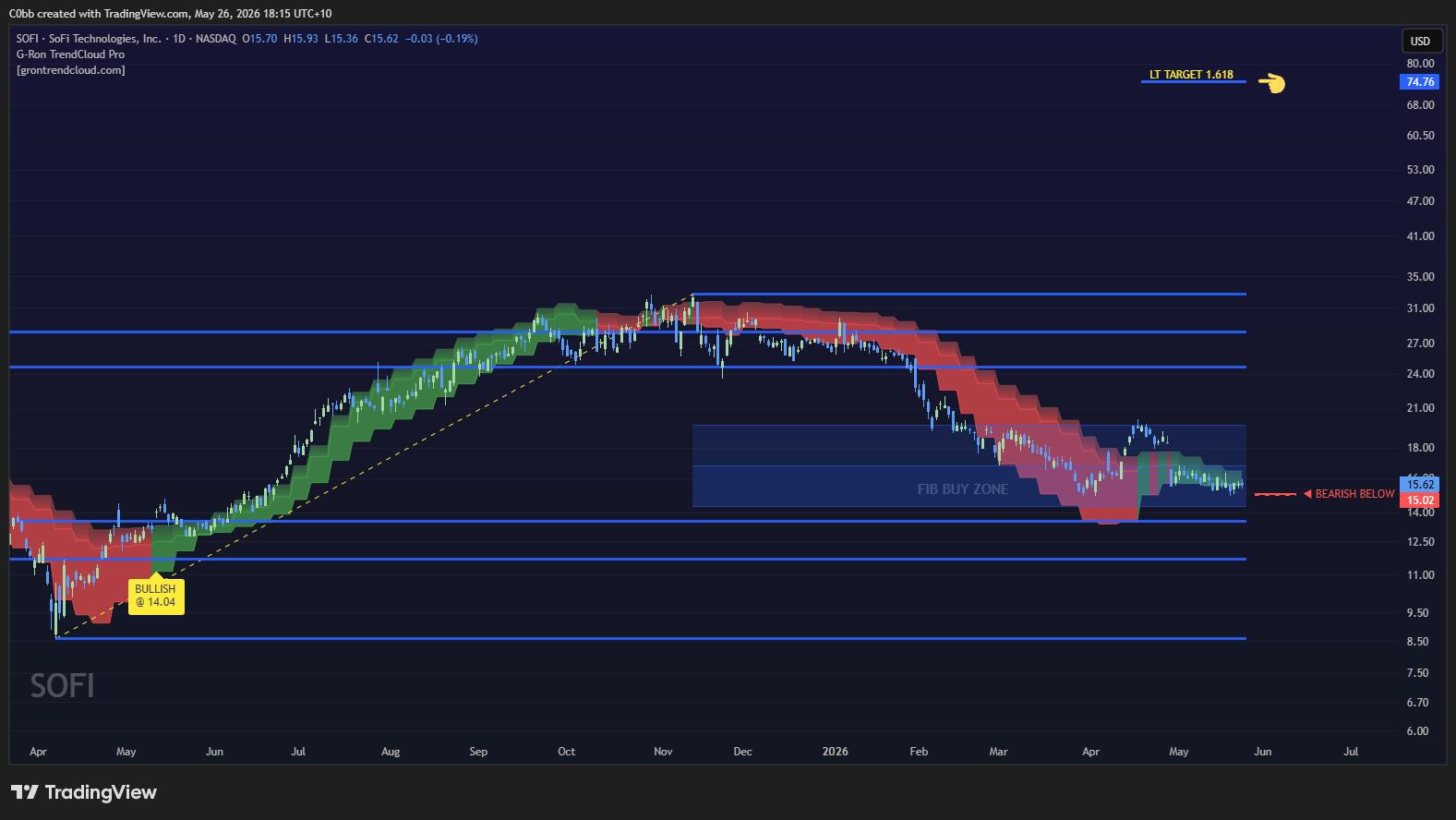Click the G-Ron TrendCloud Pro indicator name

[x=70, y=54]
